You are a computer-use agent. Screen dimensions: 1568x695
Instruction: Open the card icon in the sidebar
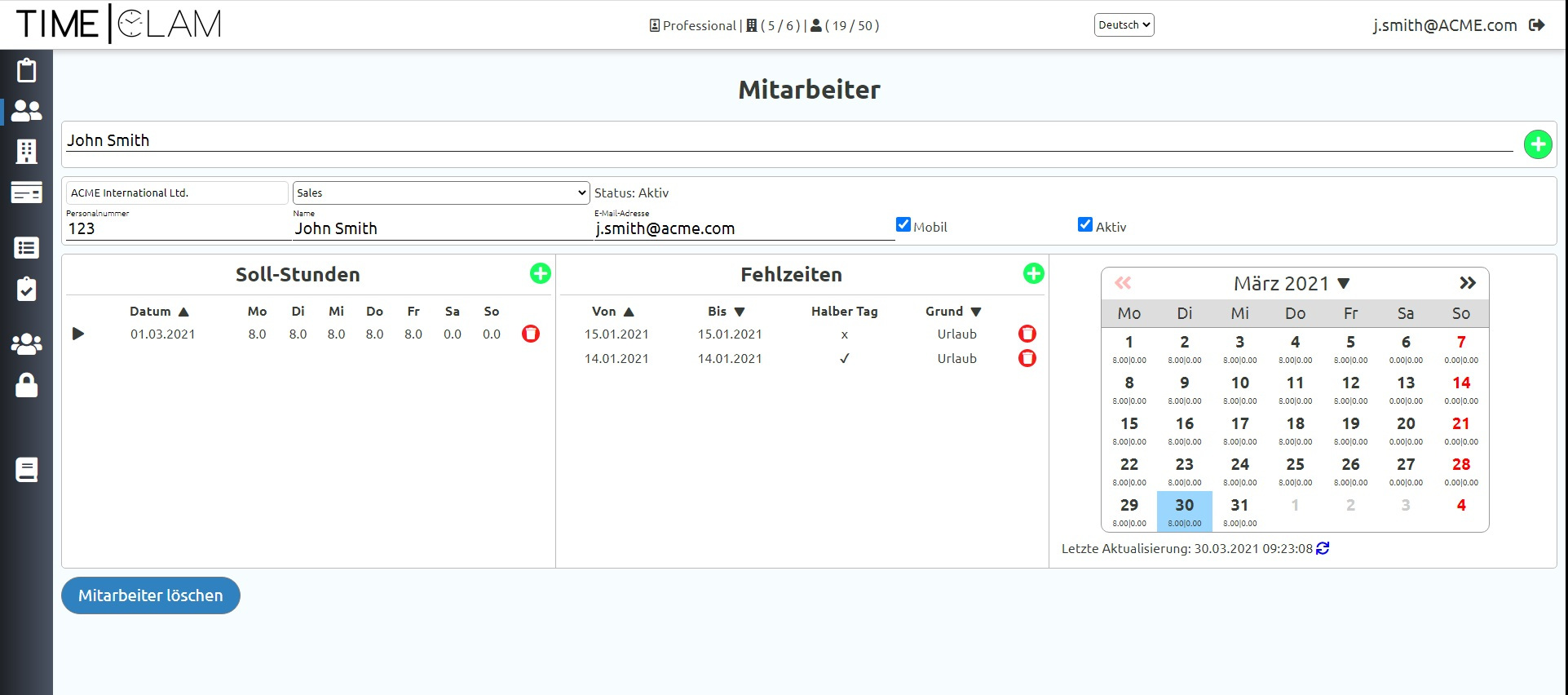[26, 193]
